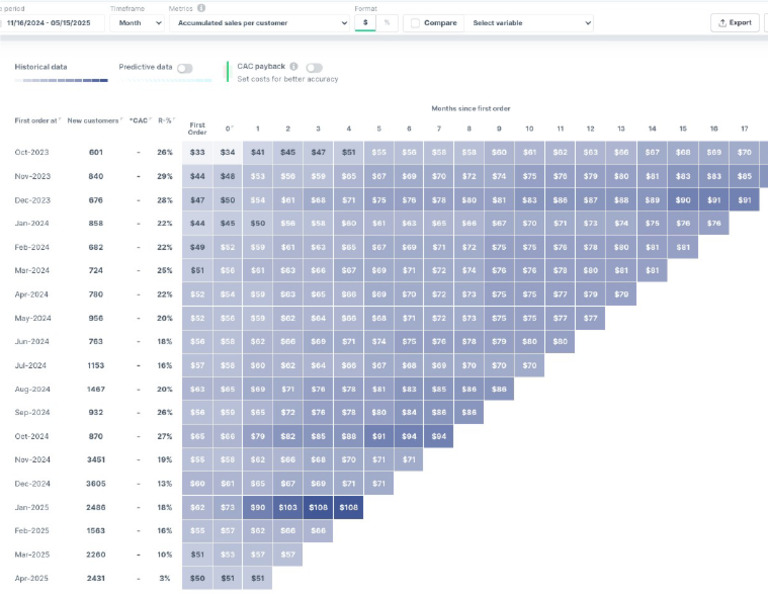
Task: Click the Predictive data legend gradient
Action: click(x=165, y=80)
